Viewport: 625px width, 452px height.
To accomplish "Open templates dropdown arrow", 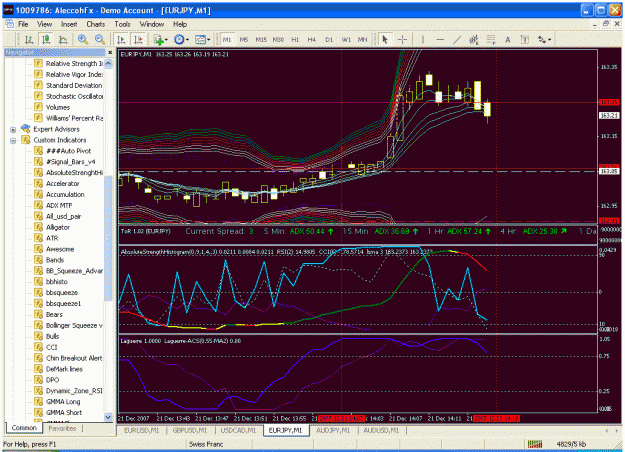I will (208, 40).
